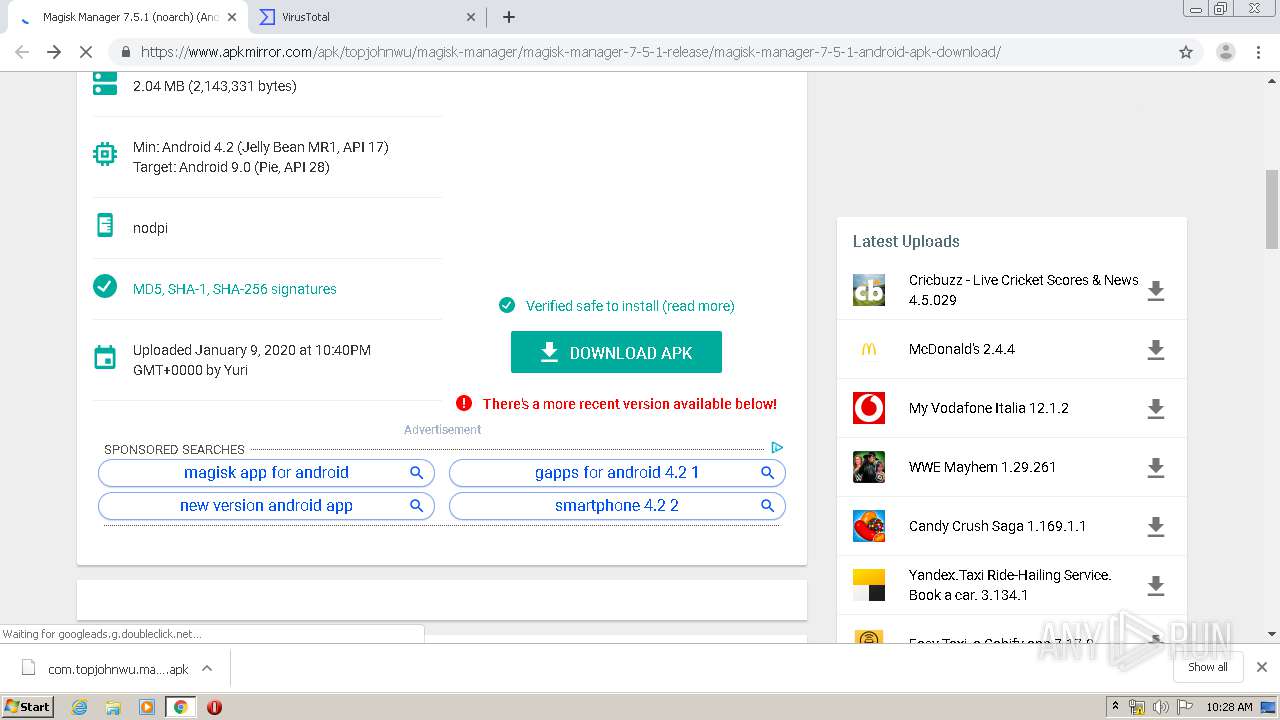Open Yandex.Taxi app icon thumbnail
This screenshot has width=1280, height=720.
click(x=869, y=585)
